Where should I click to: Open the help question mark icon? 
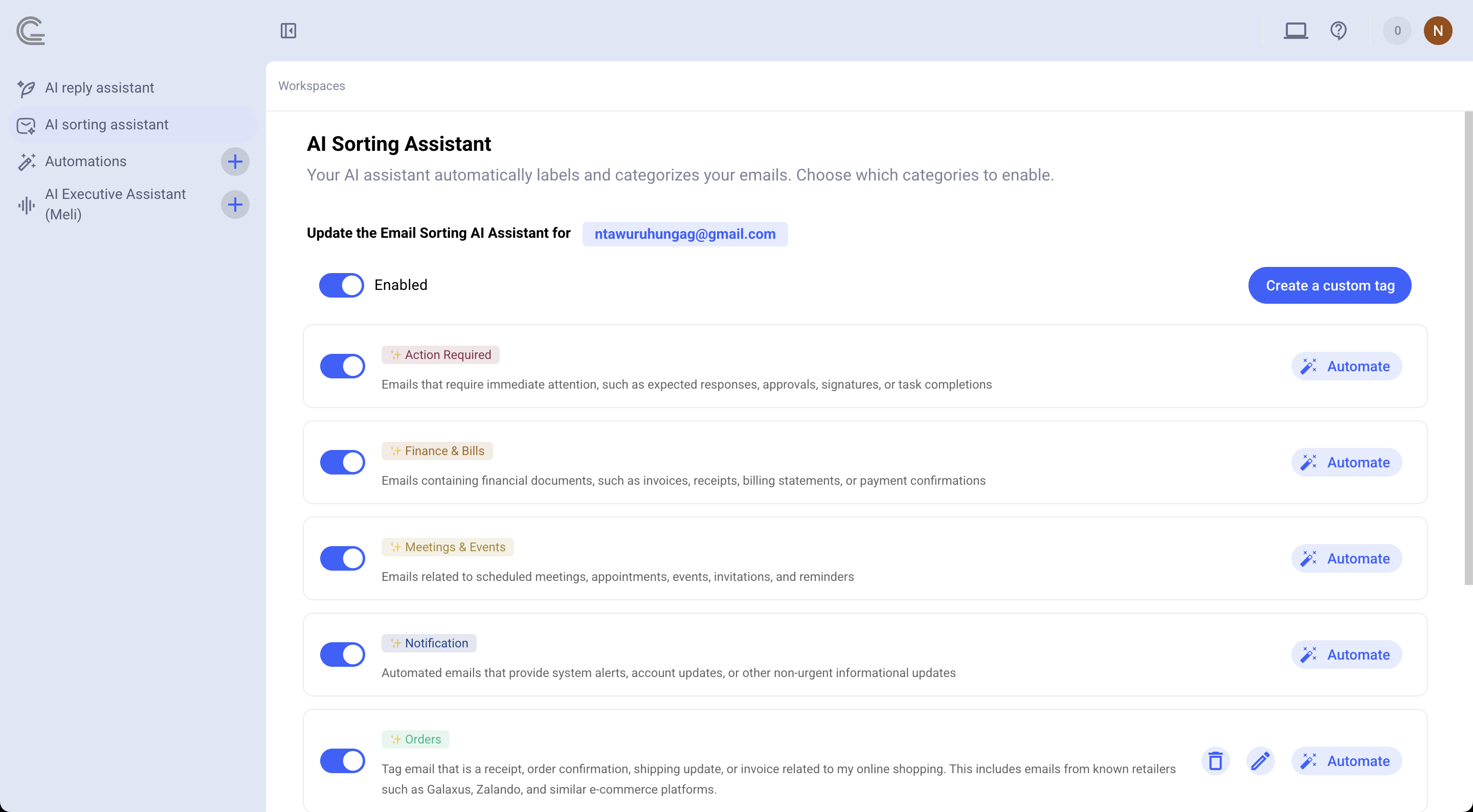click(1338, 31)
